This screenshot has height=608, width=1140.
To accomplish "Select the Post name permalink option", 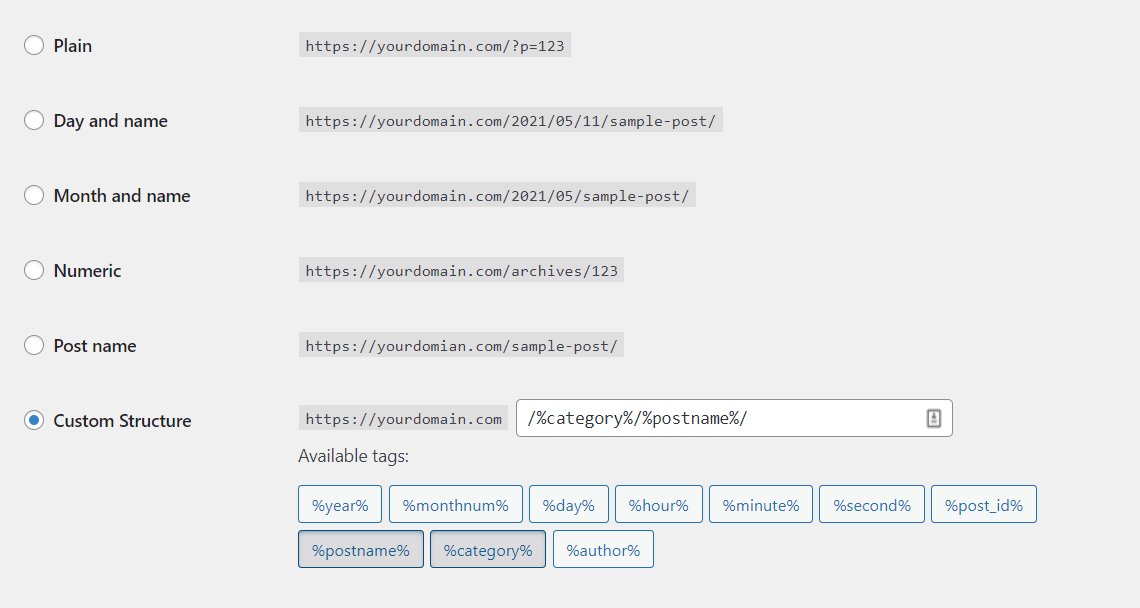I will (33, 345).
